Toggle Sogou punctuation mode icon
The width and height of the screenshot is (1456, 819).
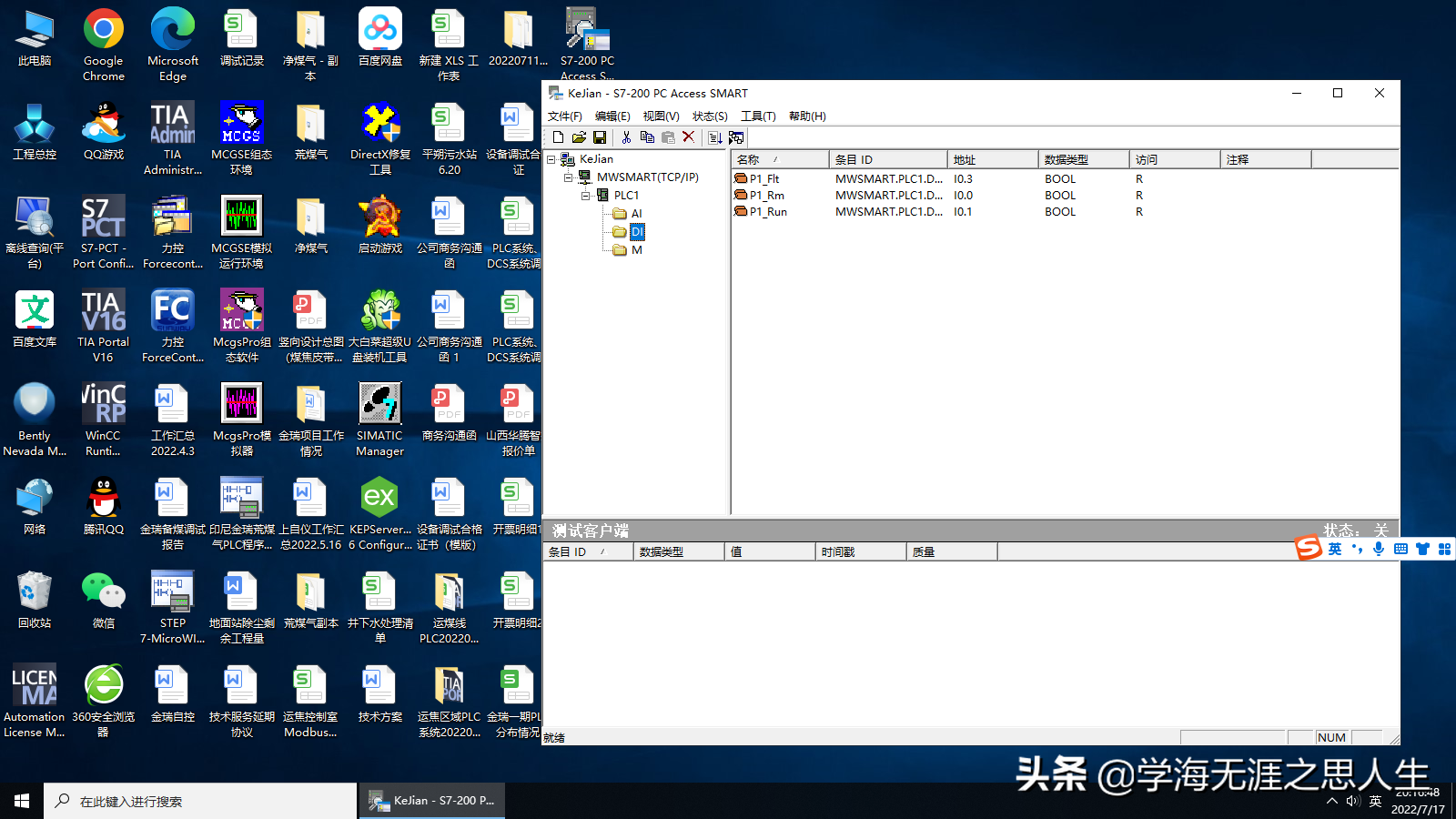pyautogui.click(x=1358, y=549)
